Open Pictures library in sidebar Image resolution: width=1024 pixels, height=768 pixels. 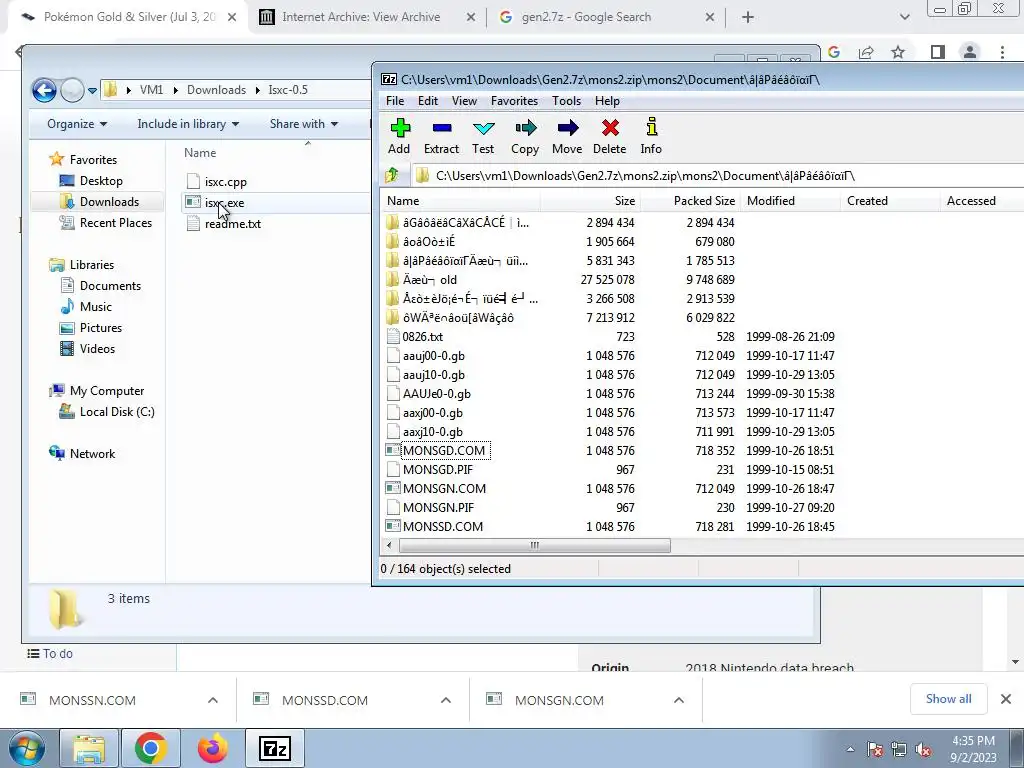click(101, 327)
